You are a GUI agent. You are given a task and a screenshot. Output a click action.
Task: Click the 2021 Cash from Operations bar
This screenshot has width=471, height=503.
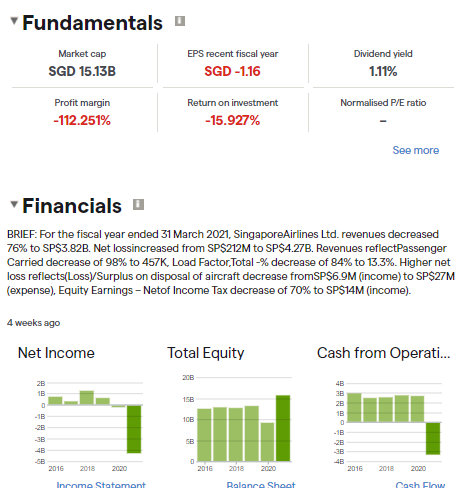[x=433, y=438]
